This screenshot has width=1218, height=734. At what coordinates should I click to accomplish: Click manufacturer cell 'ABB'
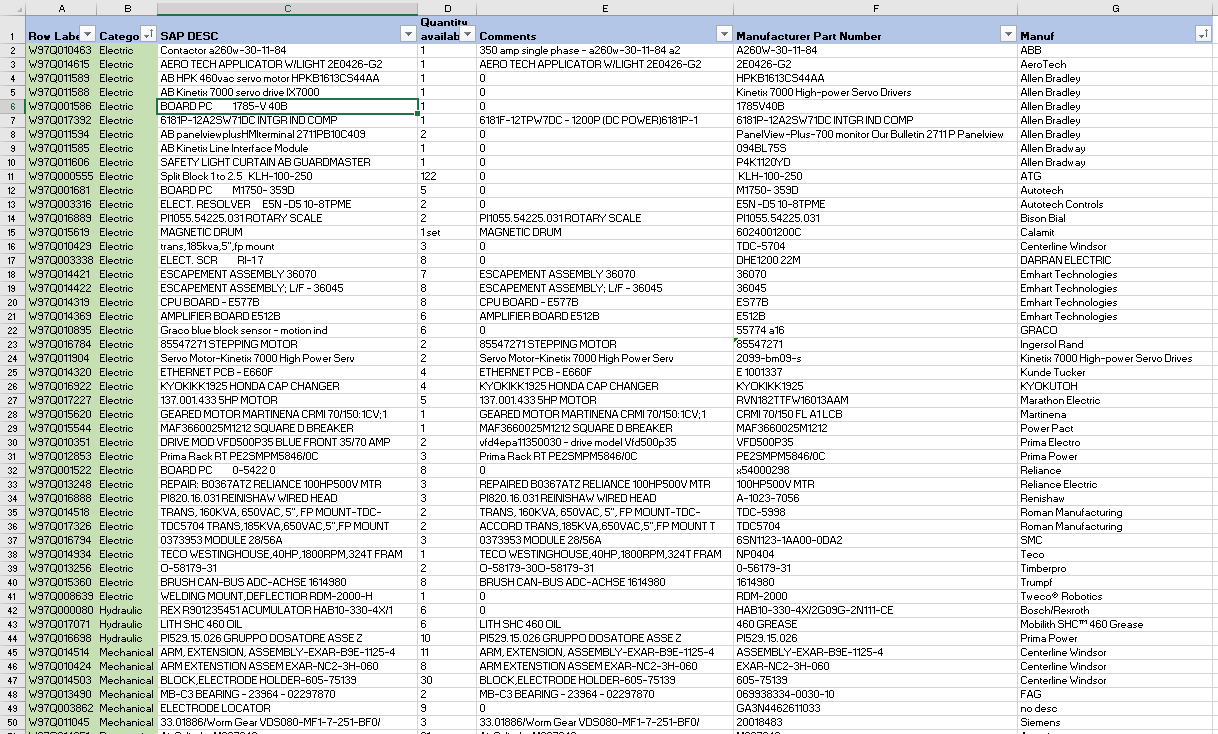pos(1115,50)
